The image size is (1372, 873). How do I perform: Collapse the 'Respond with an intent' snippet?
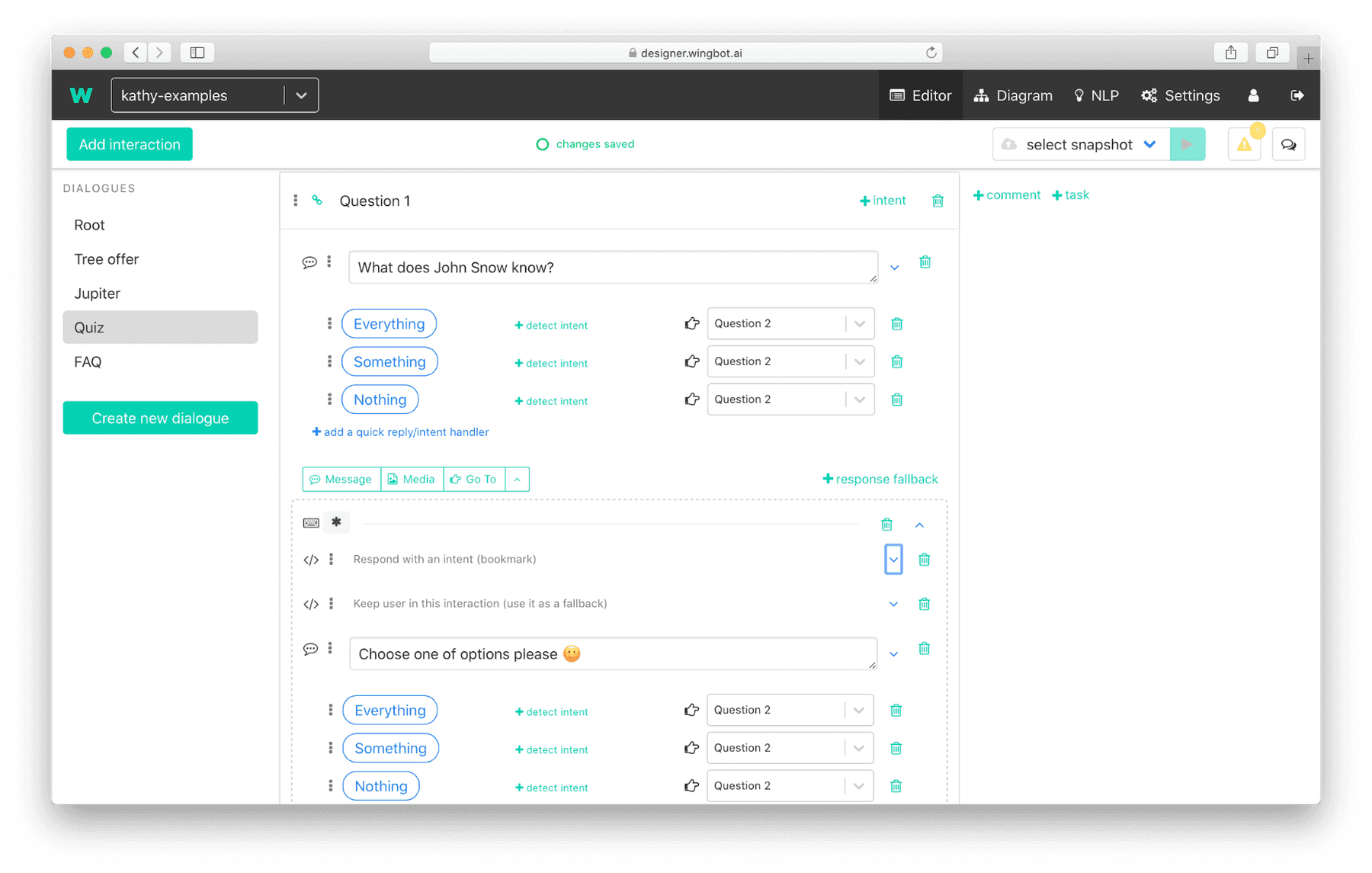[x=893, y=559]
